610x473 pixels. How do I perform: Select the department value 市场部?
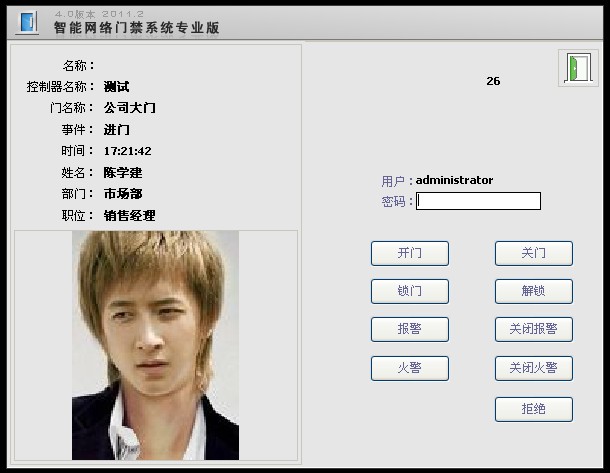(x=123, y=194)
